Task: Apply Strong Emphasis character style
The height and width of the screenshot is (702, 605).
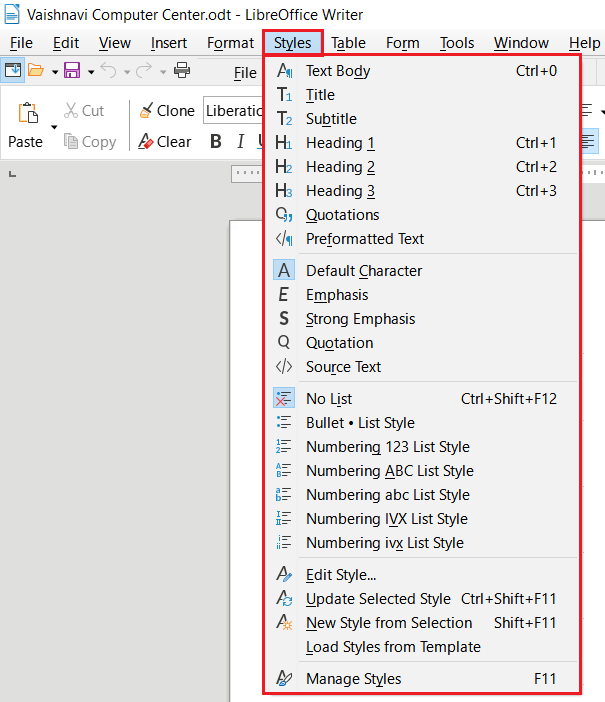Action: pyautogui.click(x=422, y=319)
